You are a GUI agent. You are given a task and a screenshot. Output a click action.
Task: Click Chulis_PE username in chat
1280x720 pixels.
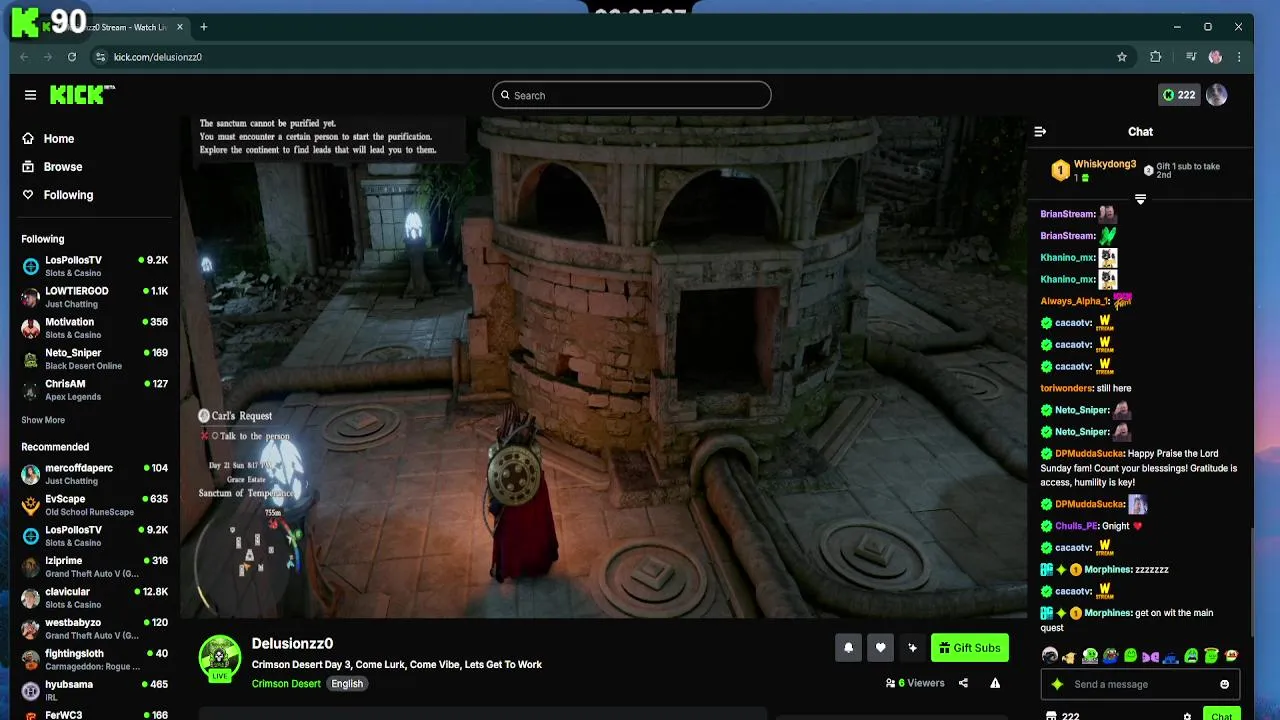pyautogui.click(x=1076, y=526)
